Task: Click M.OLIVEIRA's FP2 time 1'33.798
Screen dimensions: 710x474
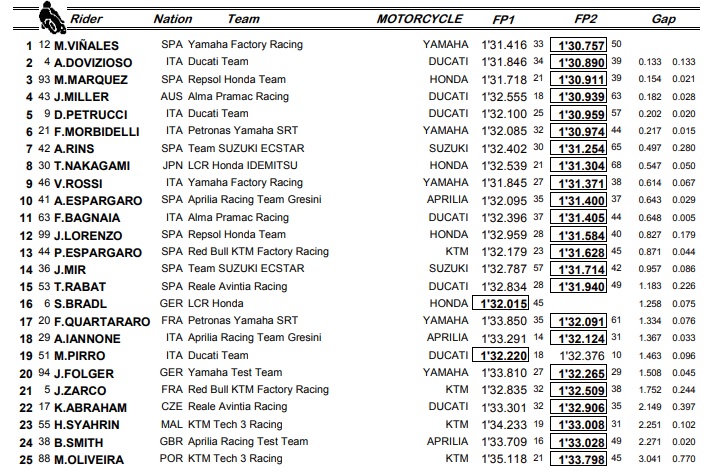Action: (x=578, y=459)
